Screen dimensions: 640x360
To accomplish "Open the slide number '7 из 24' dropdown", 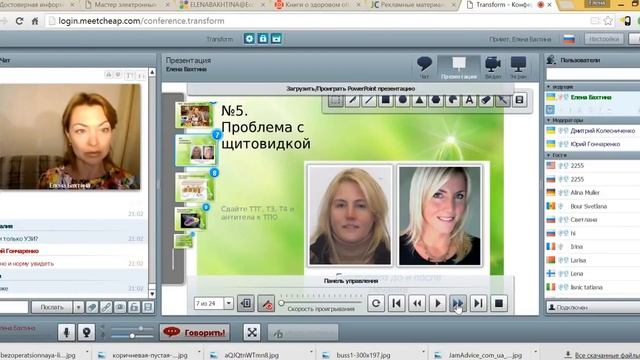I will click(229, 303).
